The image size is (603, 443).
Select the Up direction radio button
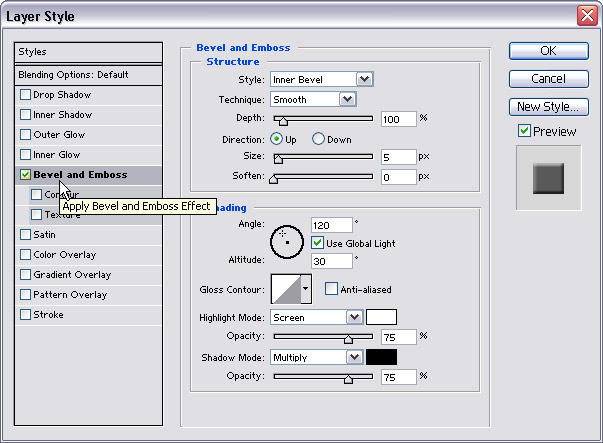coord(276,139)
